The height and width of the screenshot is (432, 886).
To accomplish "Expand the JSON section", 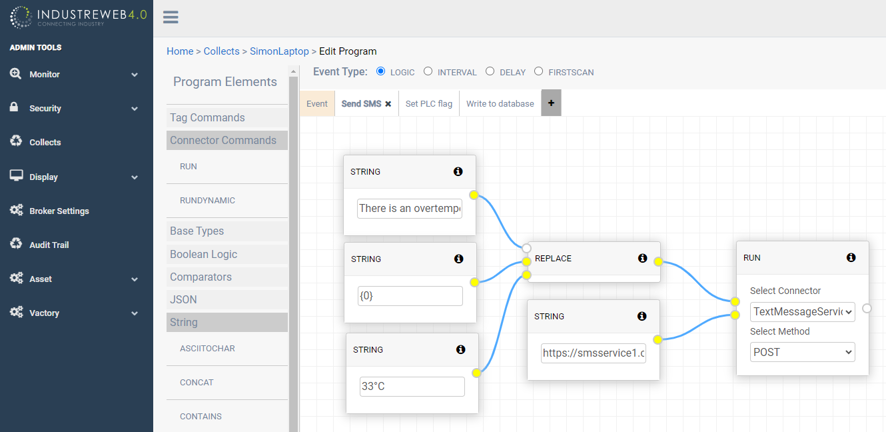I will 227,299.
